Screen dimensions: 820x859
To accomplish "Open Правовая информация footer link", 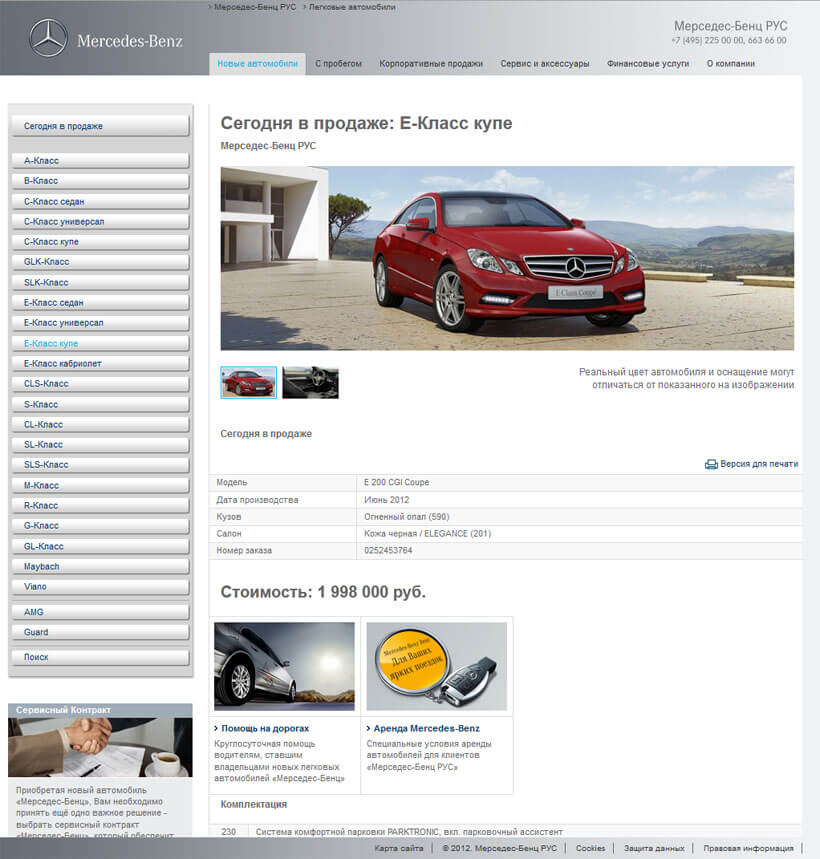I will tap(748, 848).
